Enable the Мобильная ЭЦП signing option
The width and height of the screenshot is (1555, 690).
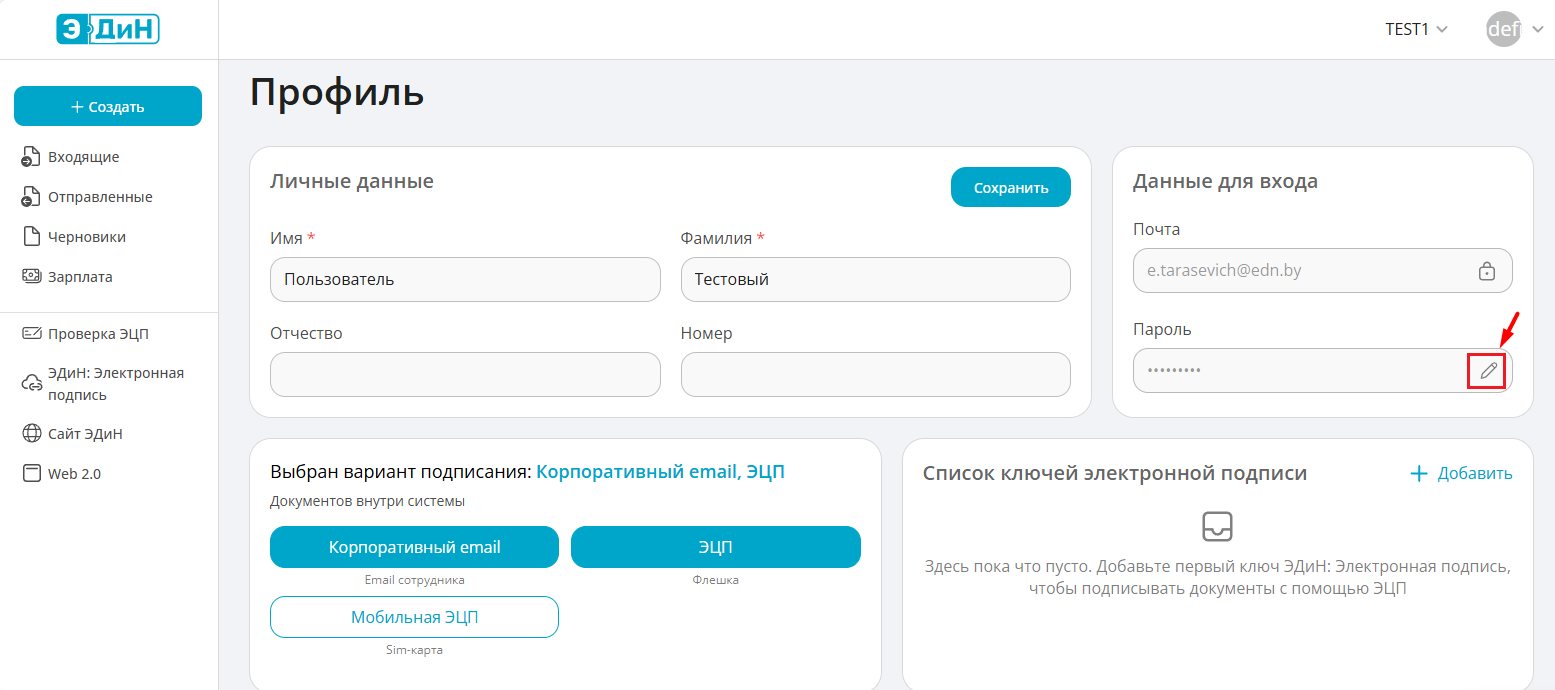click(414, 617)
